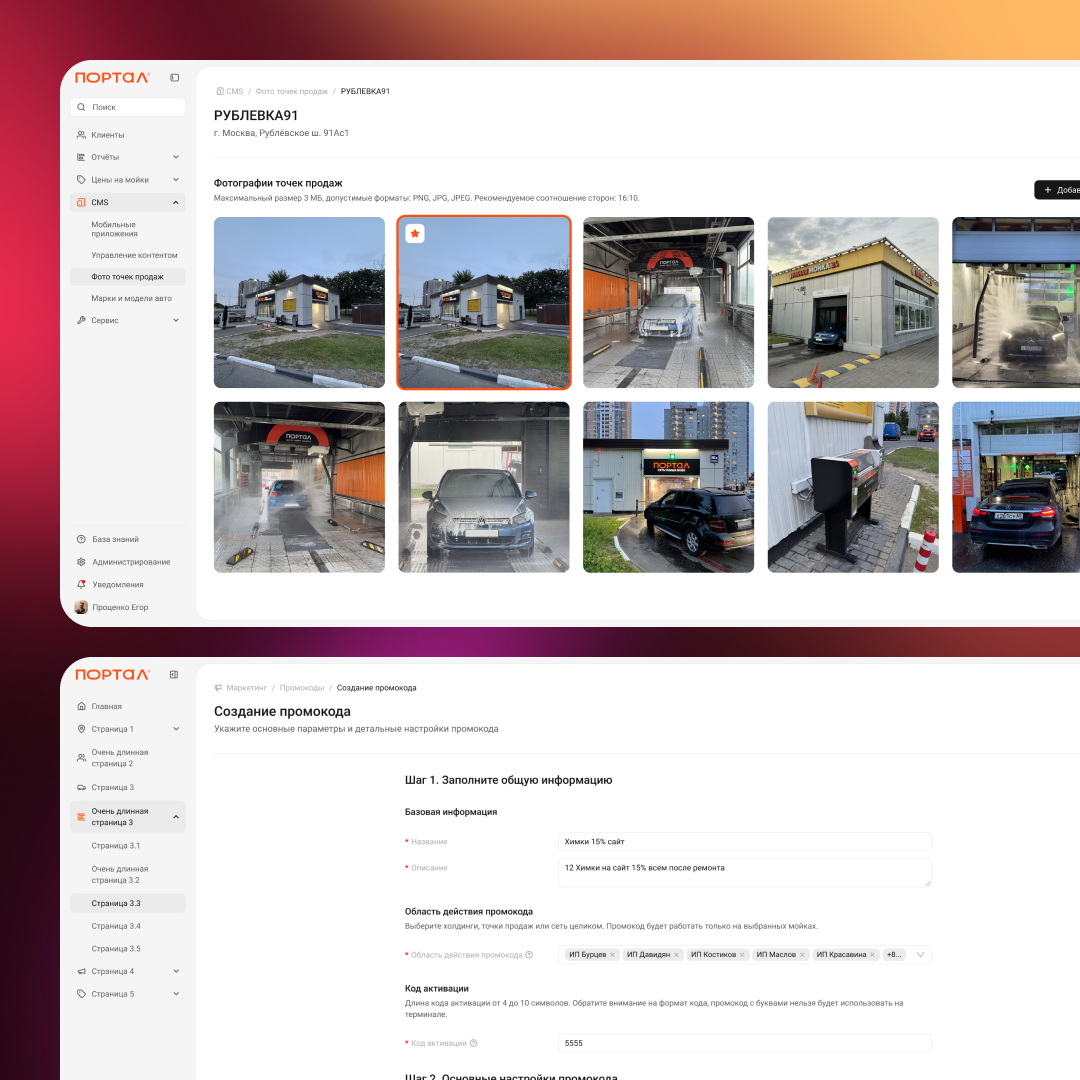Click the Главная home icon

tap(81, 706)
